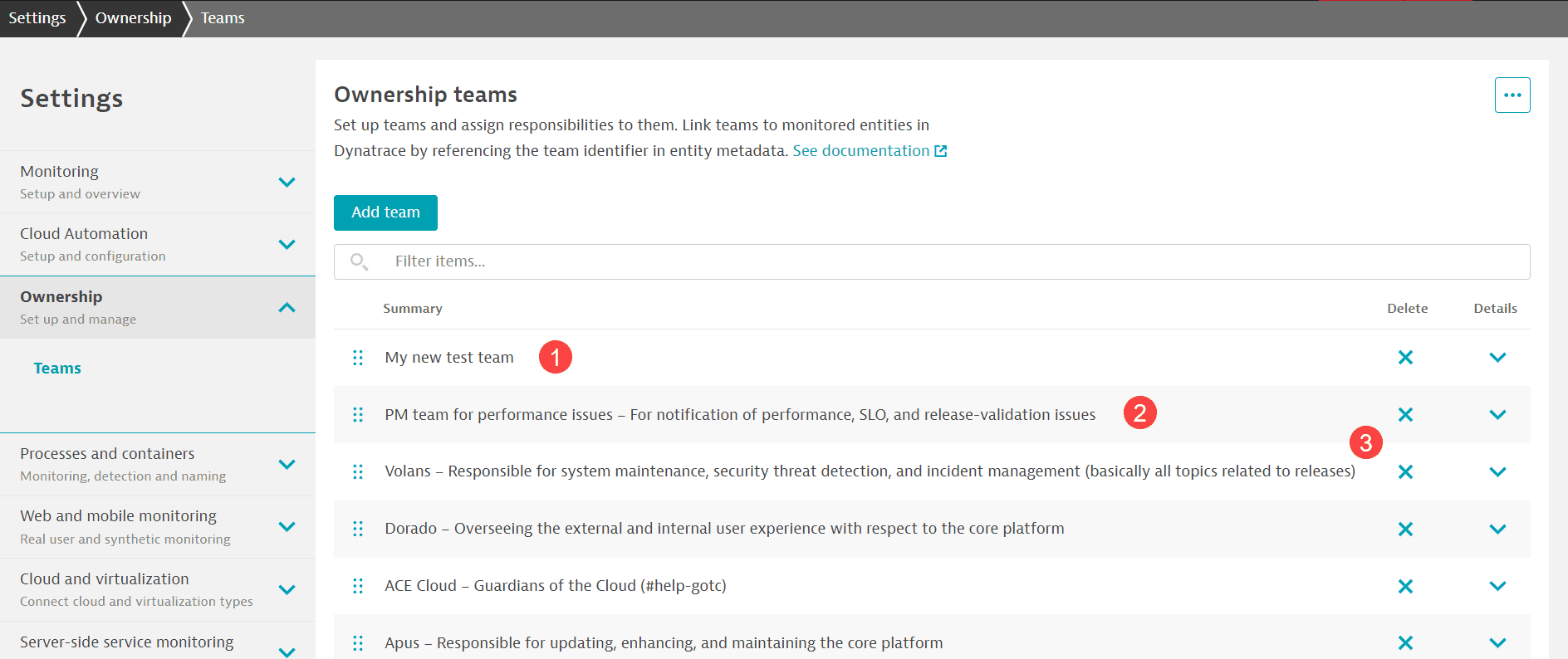Screen dimensions: 1568x659
Task: Click the search magnifier icon in filter
Action: click(359, 262)
